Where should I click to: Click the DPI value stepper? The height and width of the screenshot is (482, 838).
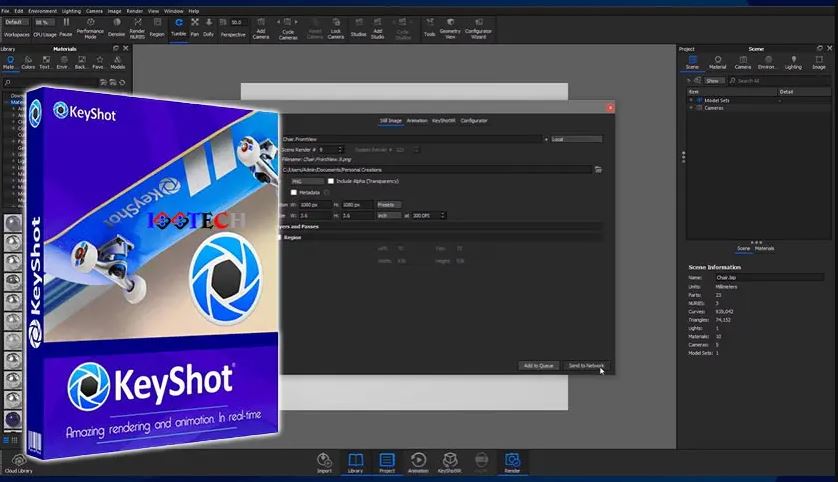click(442, 215)
